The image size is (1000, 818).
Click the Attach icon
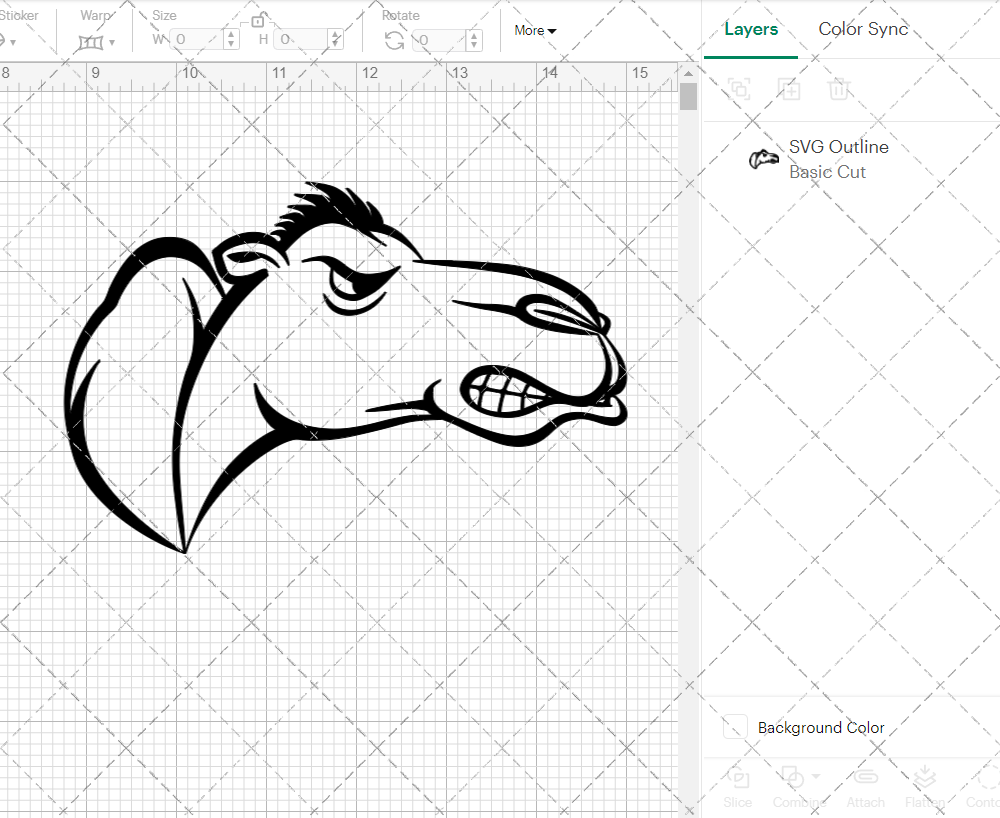(x=866, y=779)
